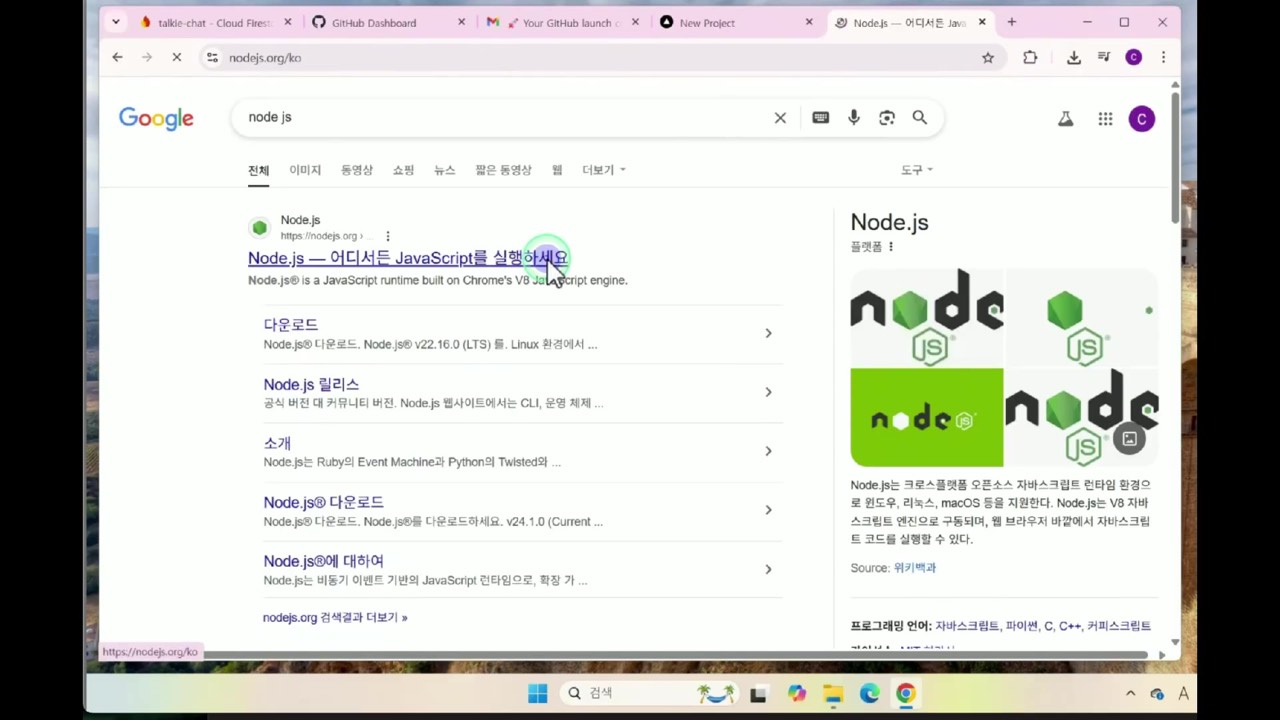Open the Chrome profile avatar in the toolbar
Screen dimensions: 1280x720
coord(1133,58)
